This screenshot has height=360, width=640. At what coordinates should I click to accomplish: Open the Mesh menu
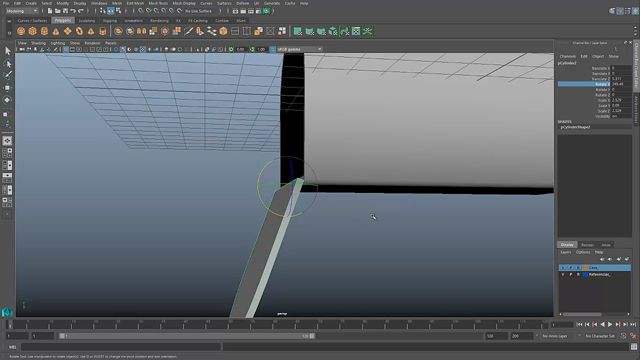point(117,3)
